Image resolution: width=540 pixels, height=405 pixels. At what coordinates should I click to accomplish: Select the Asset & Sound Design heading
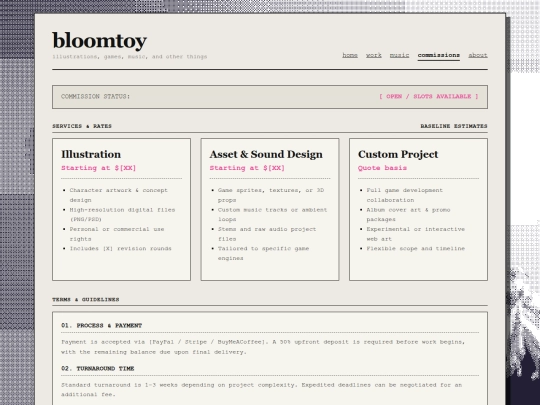[266, 154]
